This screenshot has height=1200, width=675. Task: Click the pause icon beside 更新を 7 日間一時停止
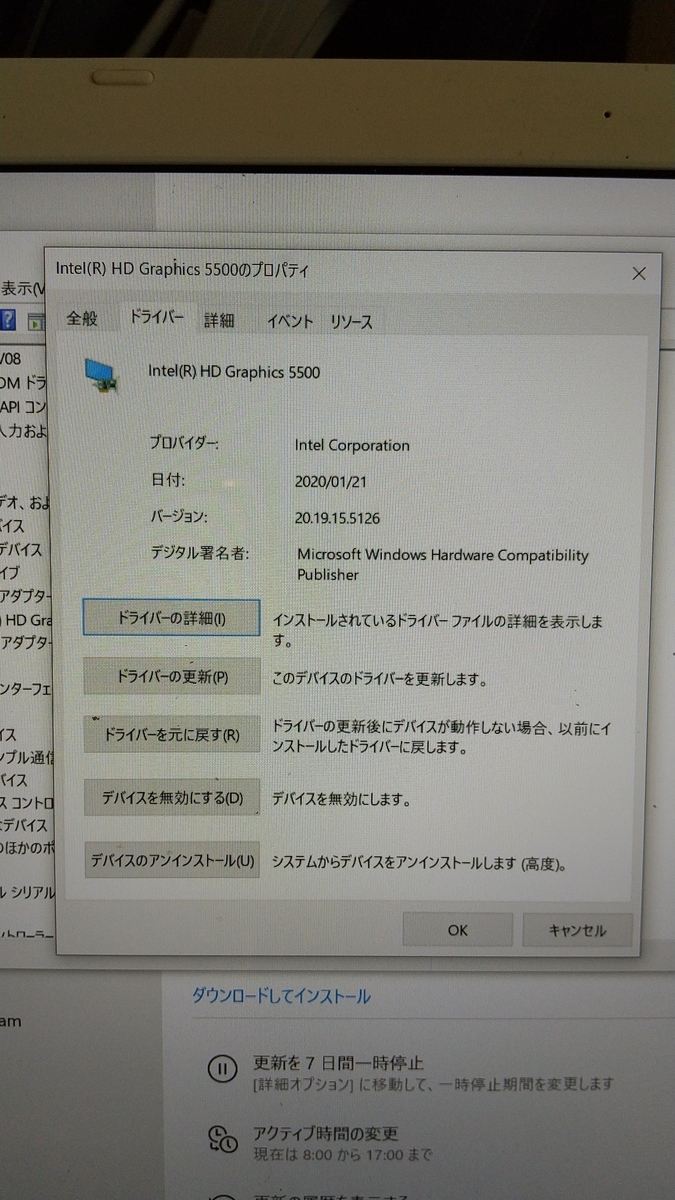222,1069
